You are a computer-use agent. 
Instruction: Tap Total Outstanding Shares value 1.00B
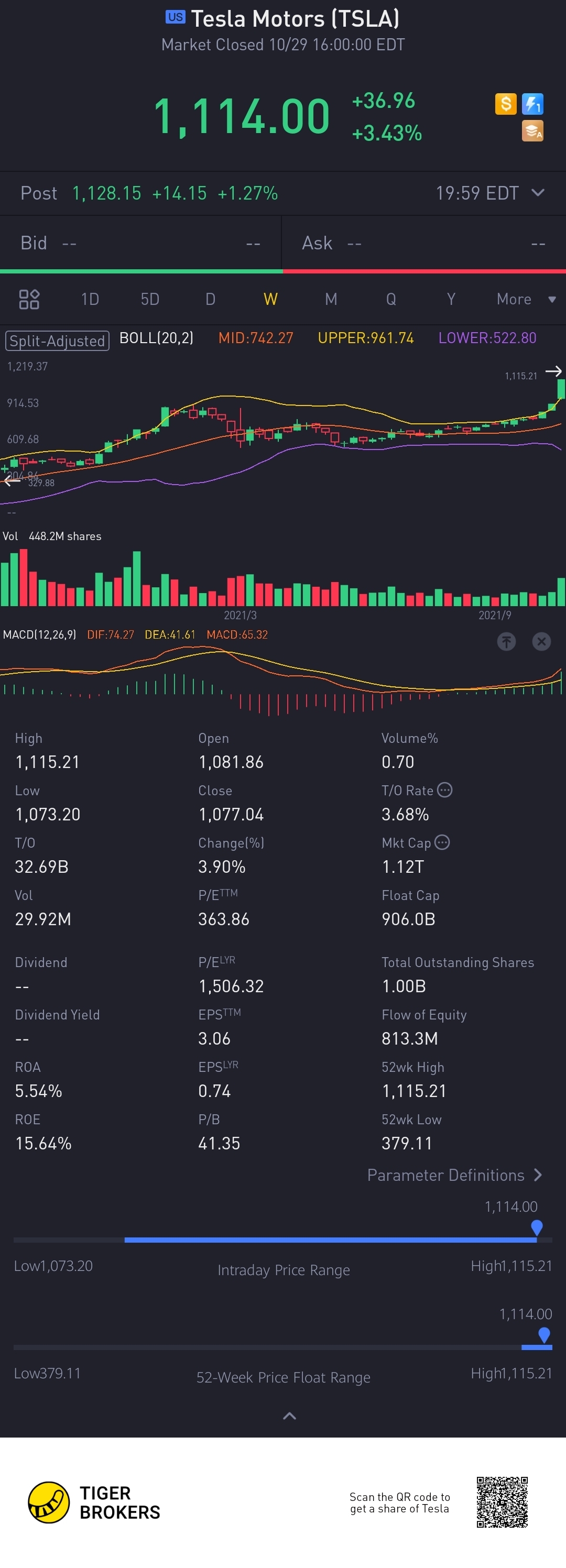404,986
